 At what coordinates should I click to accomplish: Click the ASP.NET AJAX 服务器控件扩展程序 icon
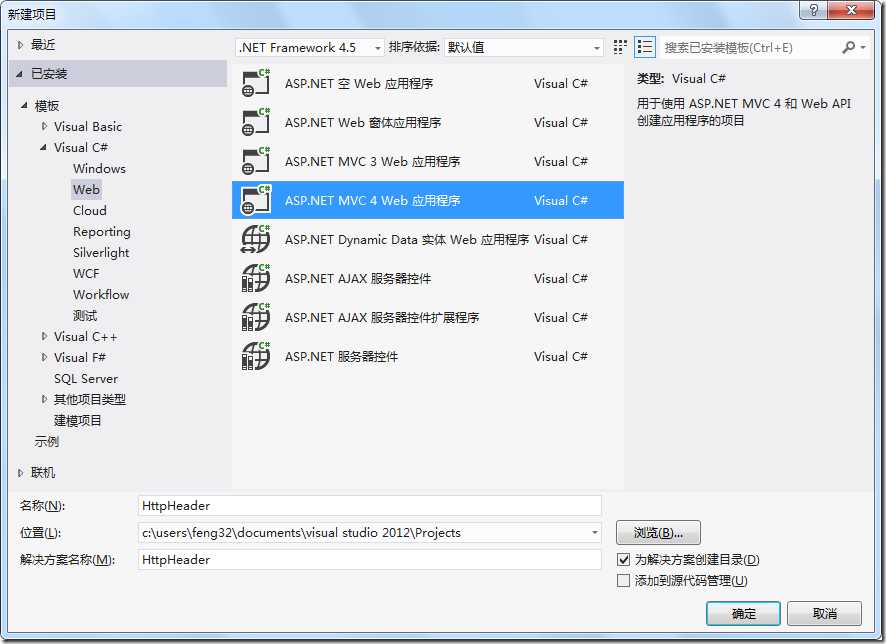coord(256,317)
